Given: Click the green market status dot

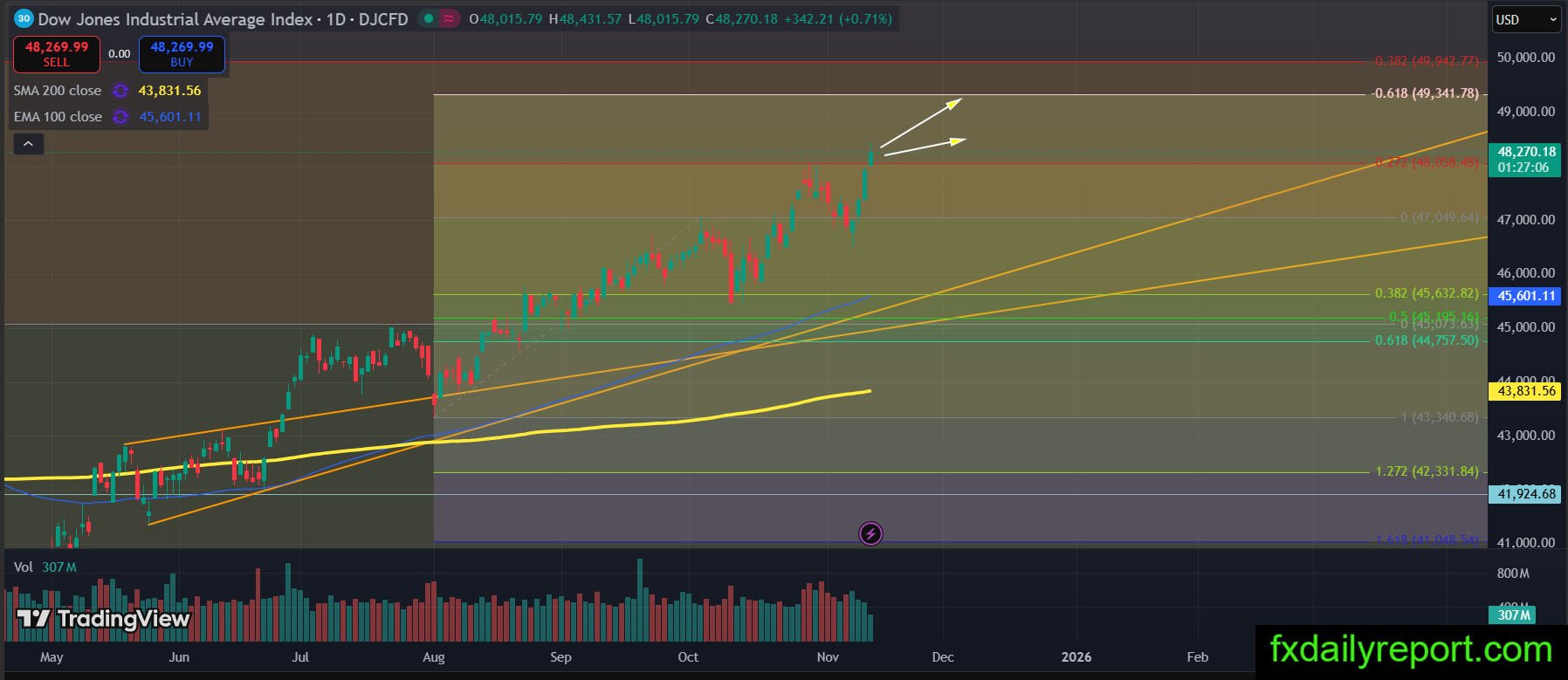Looking at the screenshot, I should (428, 18).
